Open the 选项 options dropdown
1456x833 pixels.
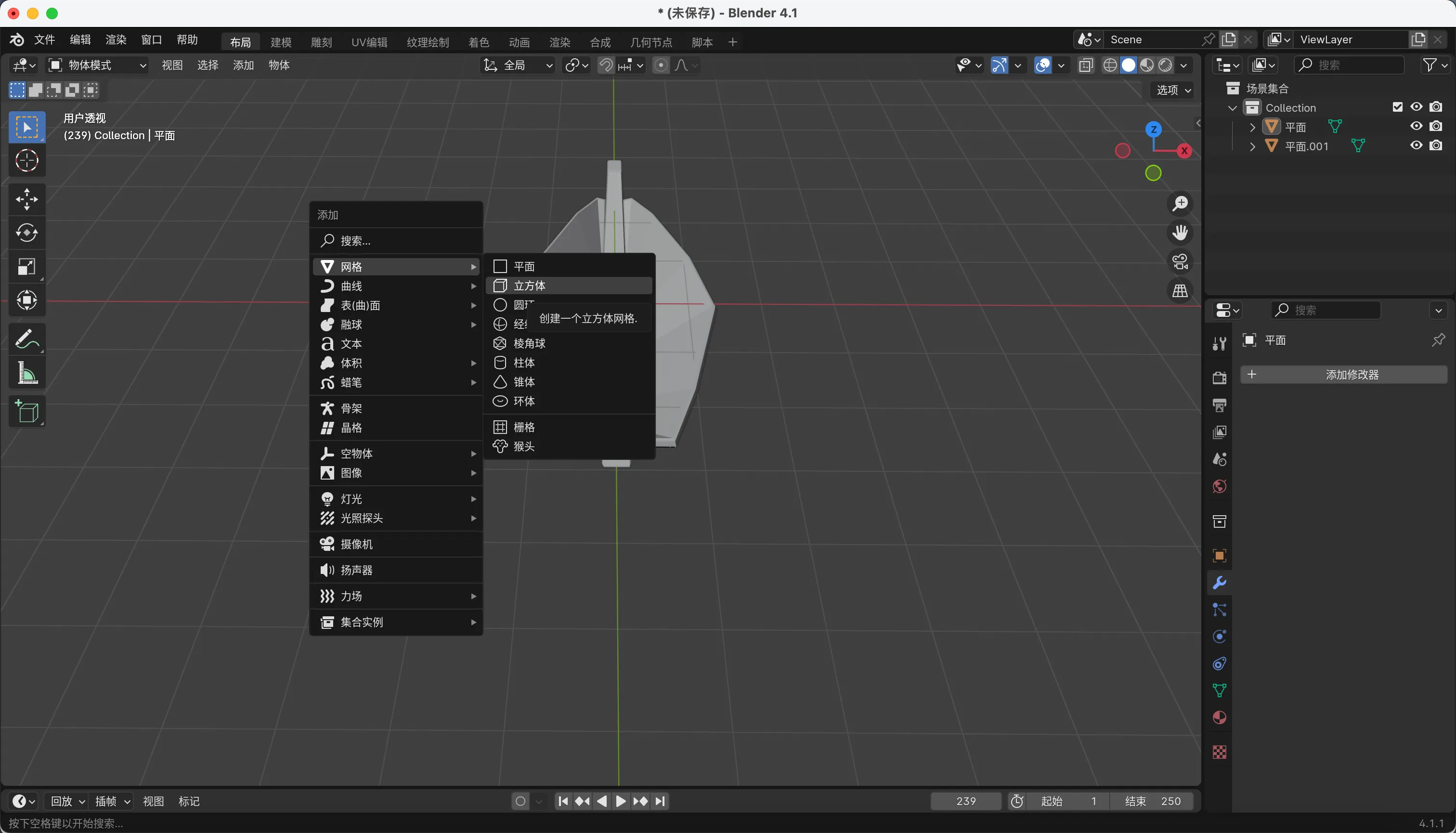pyautogui.click(x=1173, y=90)
